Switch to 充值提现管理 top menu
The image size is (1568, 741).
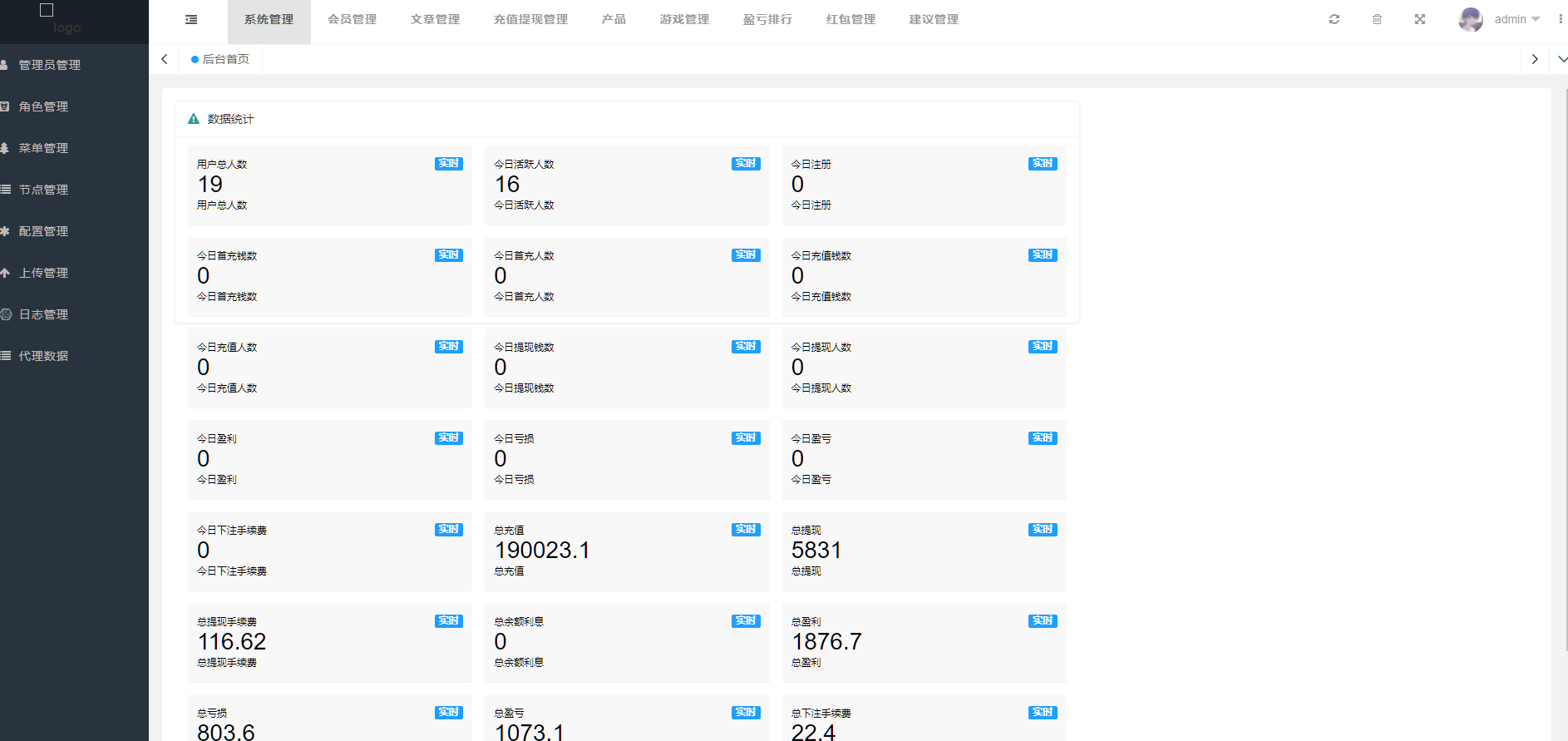pos(530,19)
